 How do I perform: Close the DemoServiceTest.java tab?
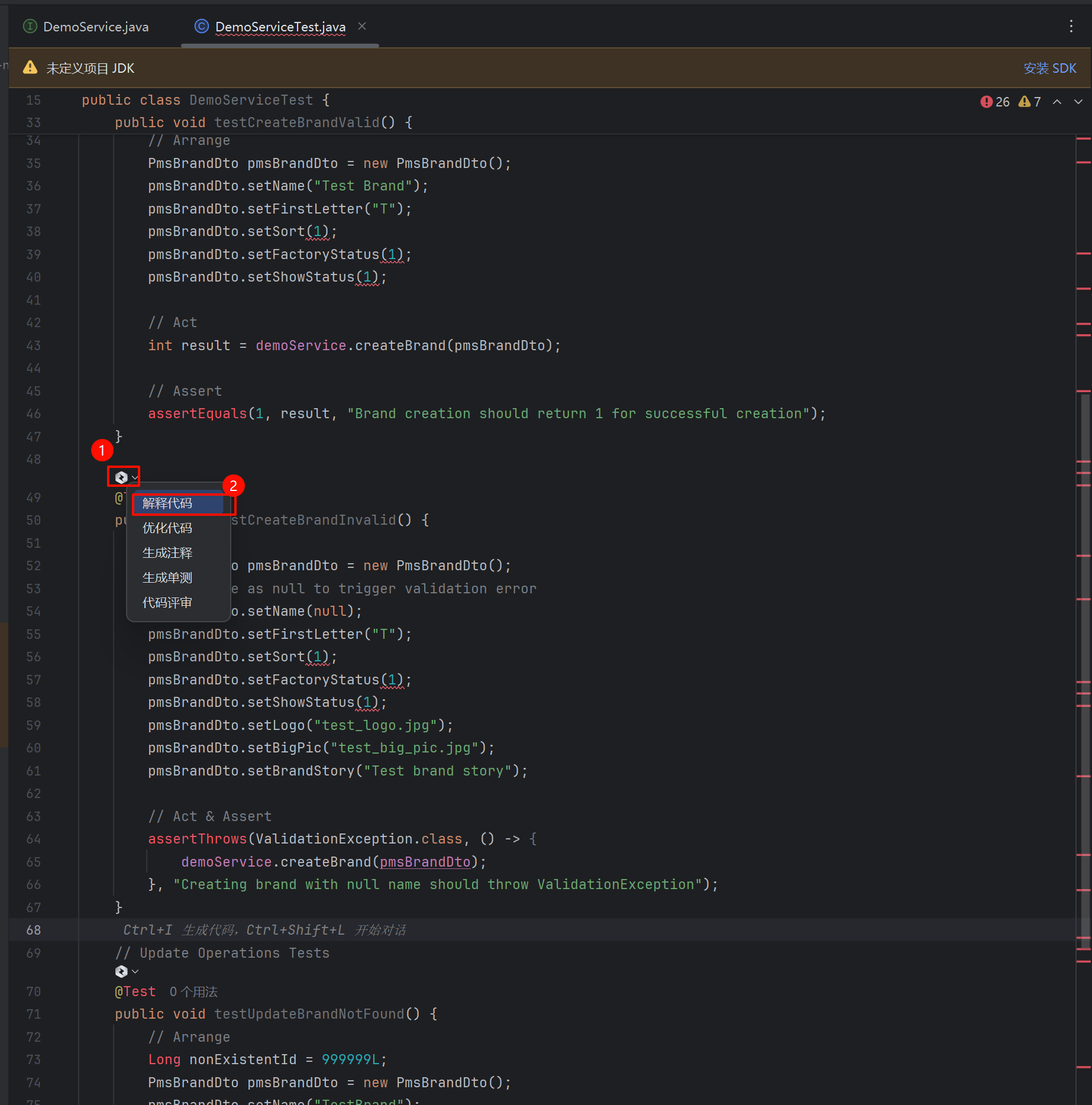(x=362, y=26)
